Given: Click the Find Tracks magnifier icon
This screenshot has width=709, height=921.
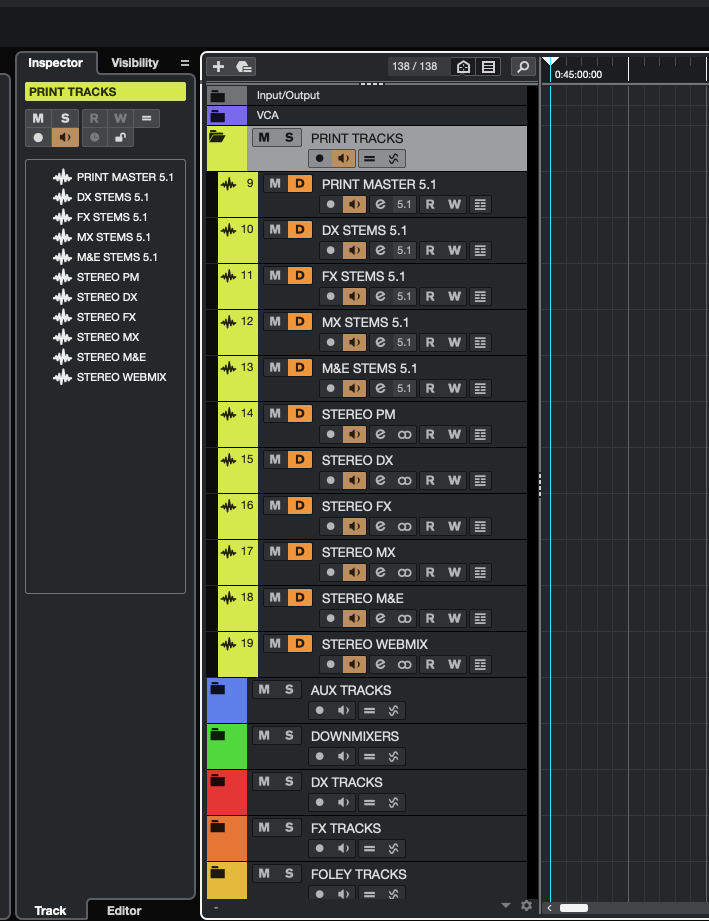Looking at the screenshot, I should (523, 66).
